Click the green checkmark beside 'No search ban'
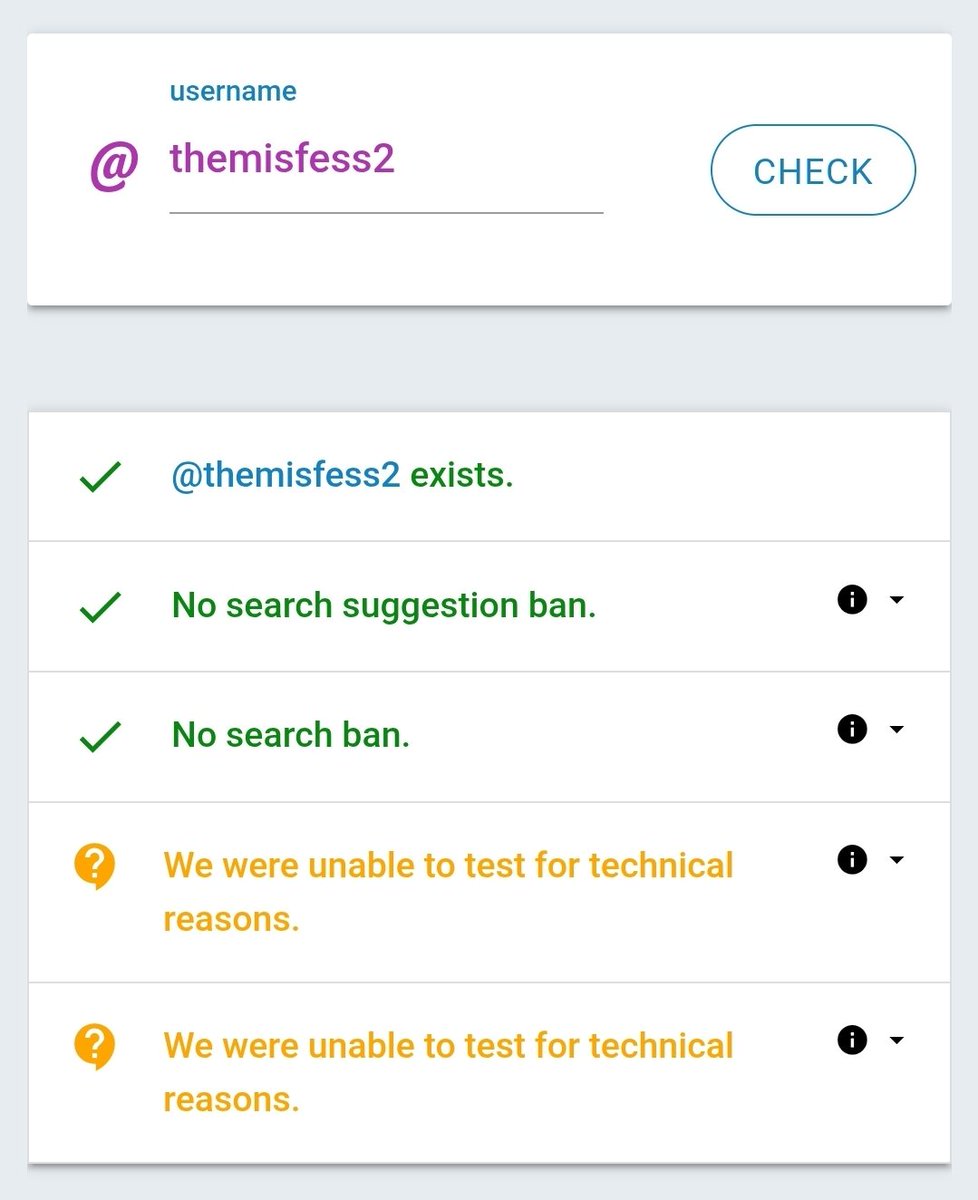This screenshot has height=1200, width=978. pyautogui.click(x=100, y=737)
